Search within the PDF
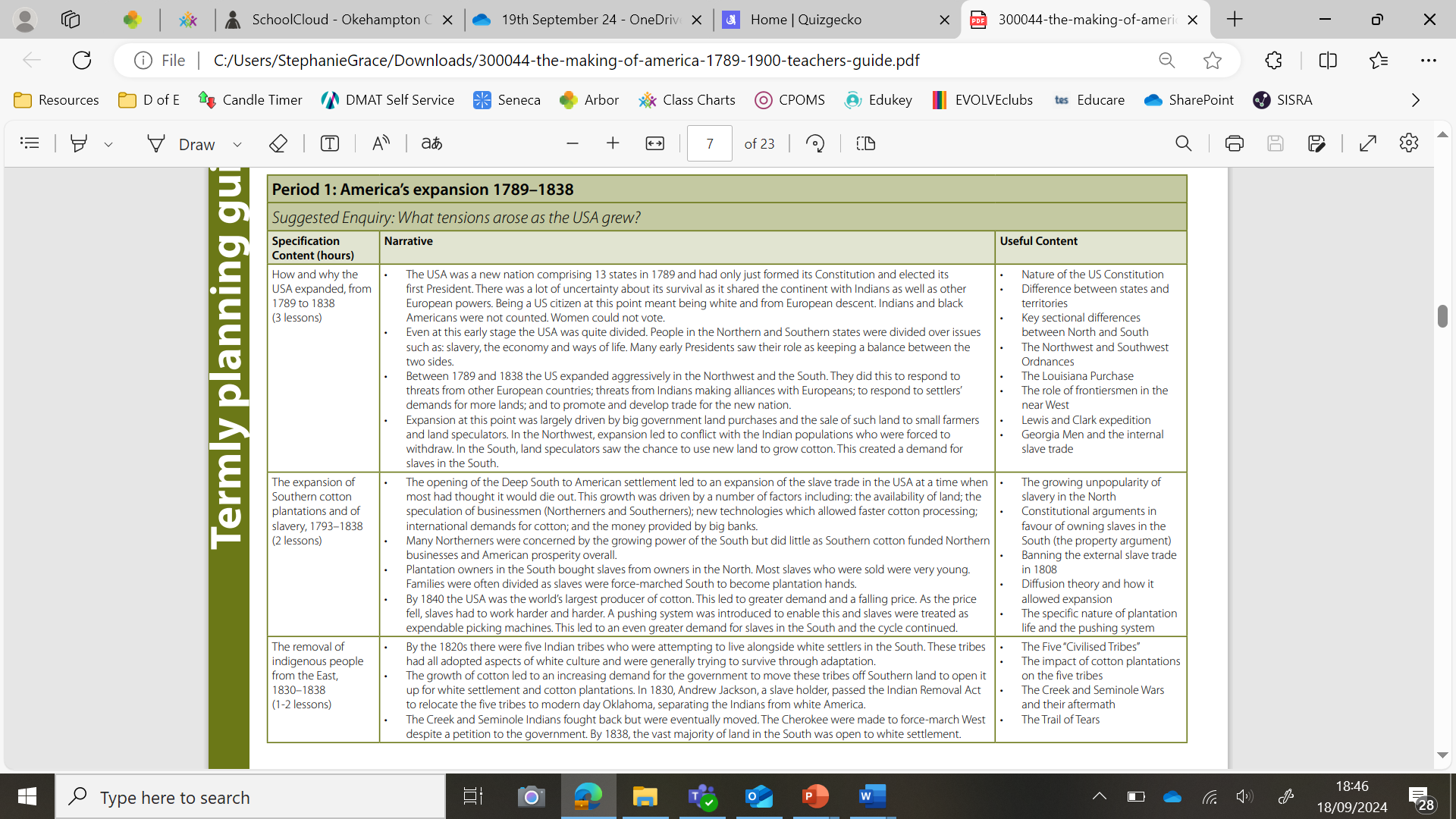Viewport: 1456px width, 819px height. (1184, 143)
